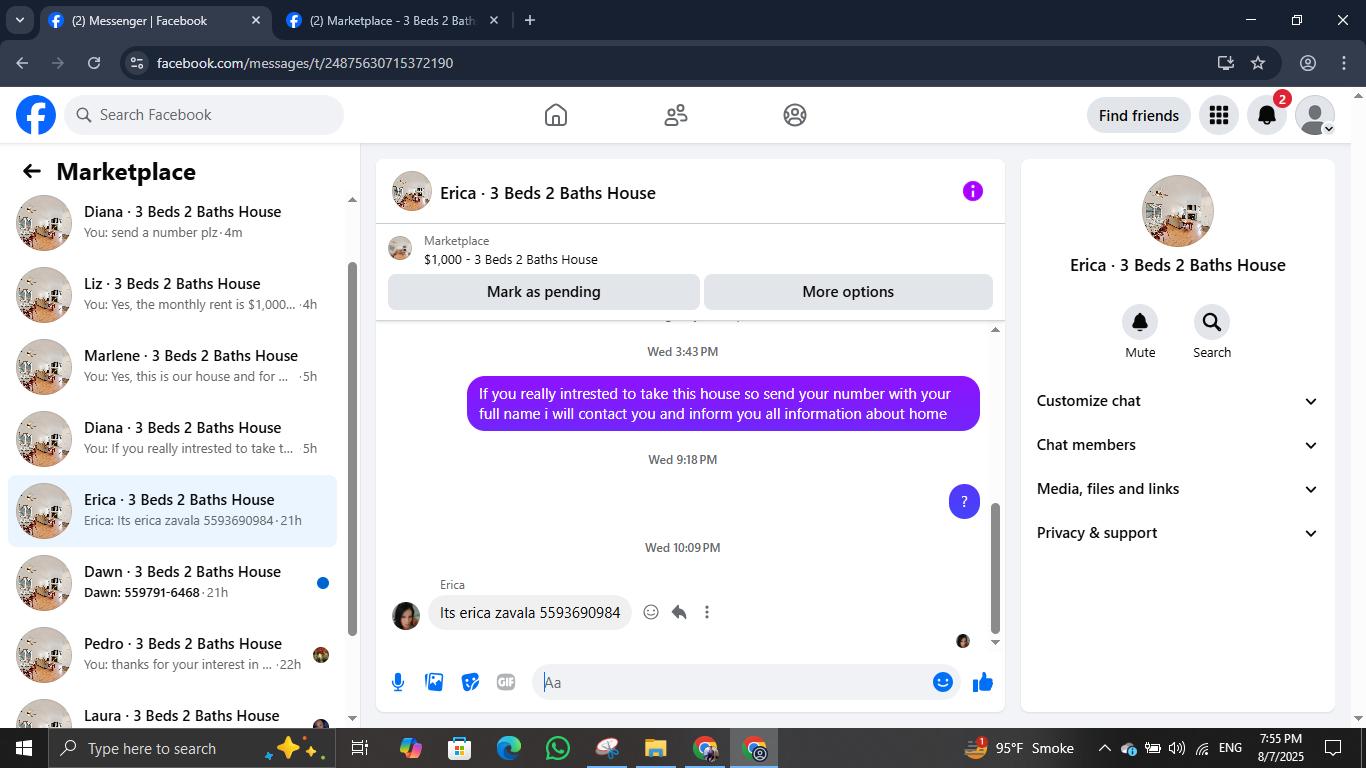Click the large listing photo in right panel
Image resolution: width=1366 pixels, height=768 pixels.
[x=1178, y=211]
